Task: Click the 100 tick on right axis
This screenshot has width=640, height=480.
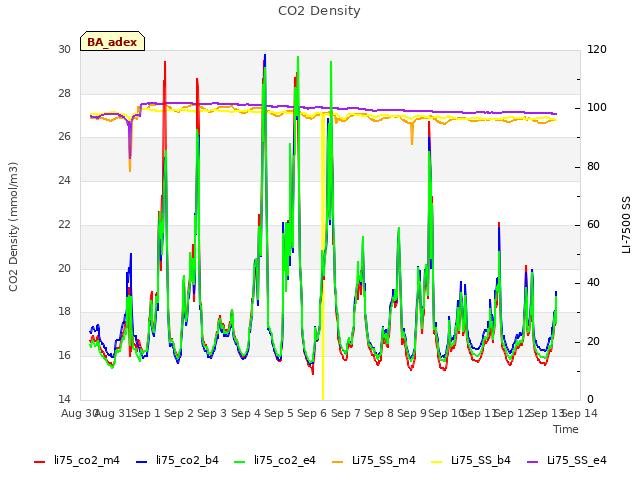Action: [597, 108]
